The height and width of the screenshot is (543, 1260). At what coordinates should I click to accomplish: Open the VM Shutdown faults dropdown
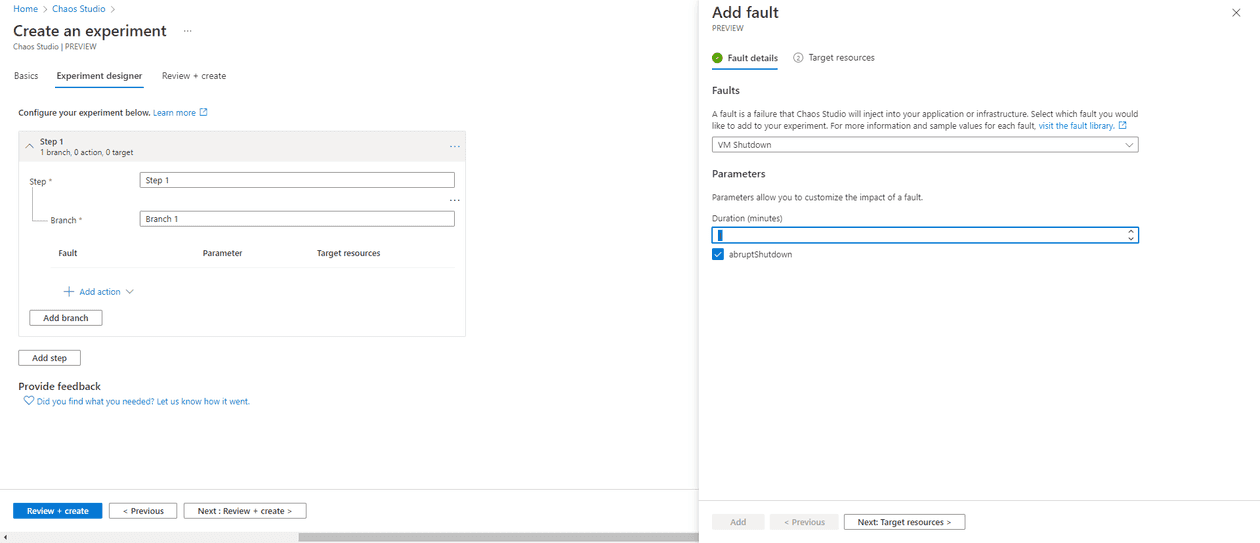click(x=925, y=145)
